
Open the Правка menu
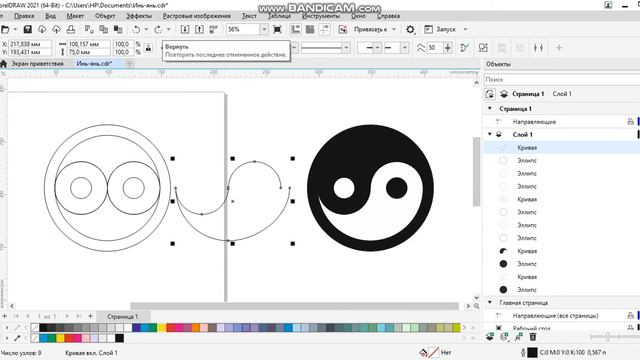click(x=24, y=16)
